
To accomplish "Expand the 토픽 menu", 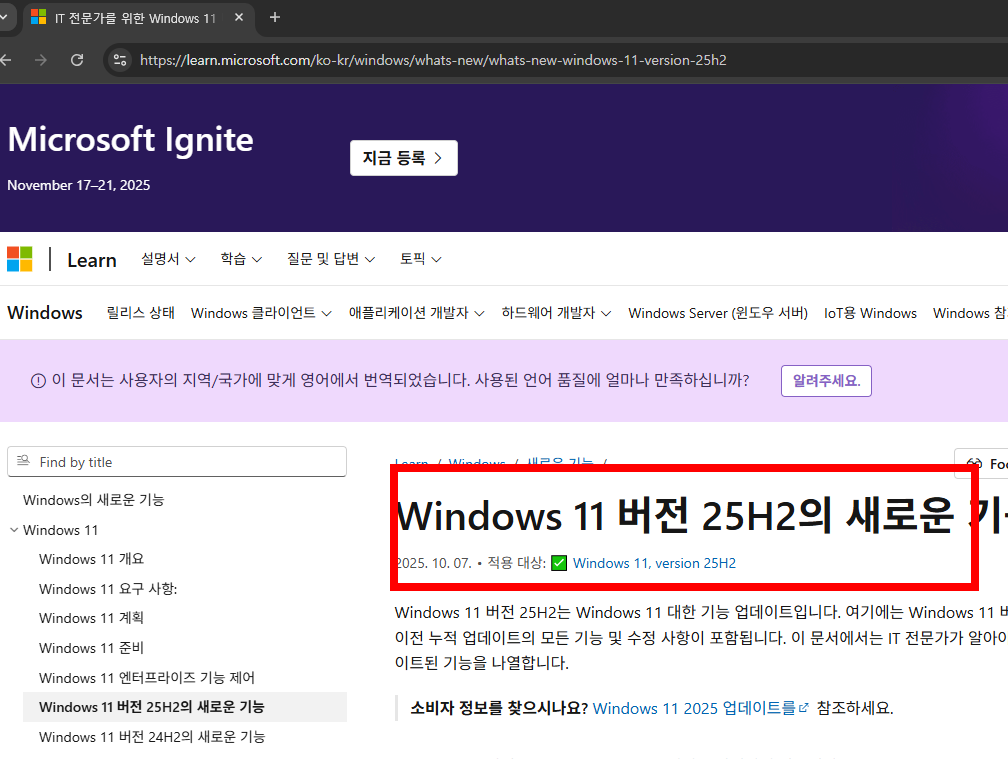I will (x=420, y=259).
